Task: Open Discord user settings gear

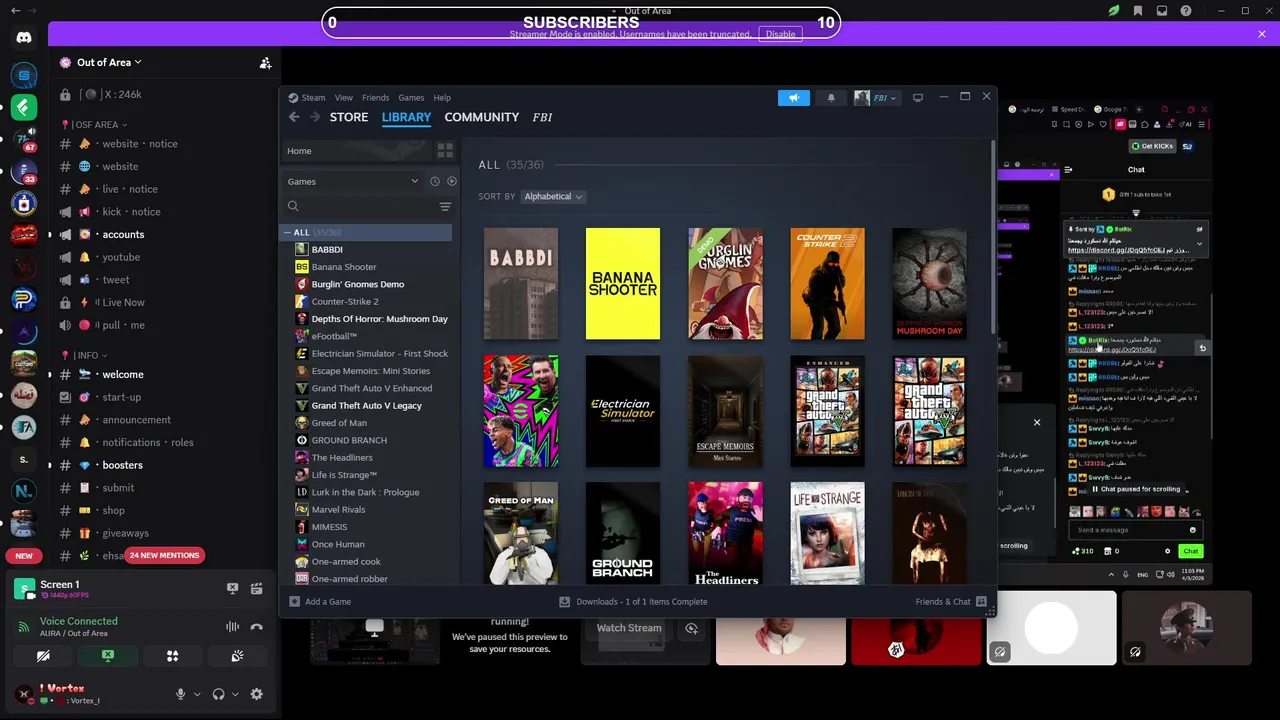Action: [x=256, y=694]
